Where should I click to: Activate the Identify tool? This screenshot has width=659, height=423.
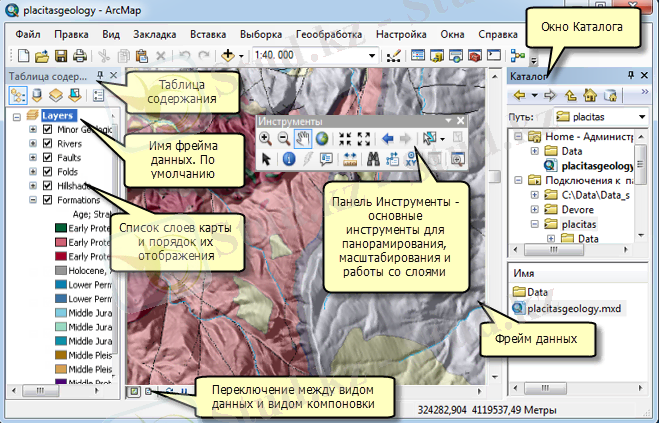point(289,159)
